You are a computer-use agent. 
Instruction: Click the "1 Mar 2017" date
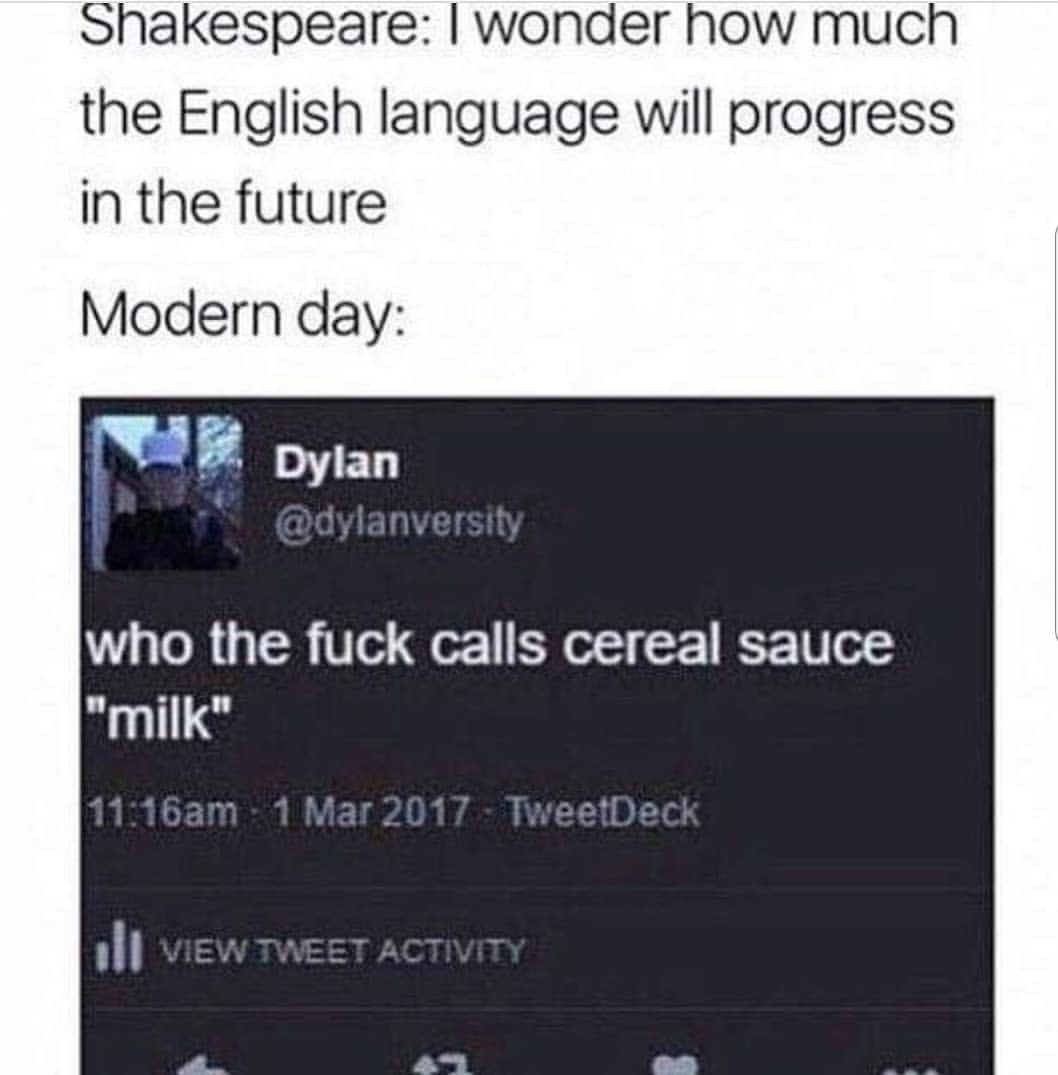(372, 812)
